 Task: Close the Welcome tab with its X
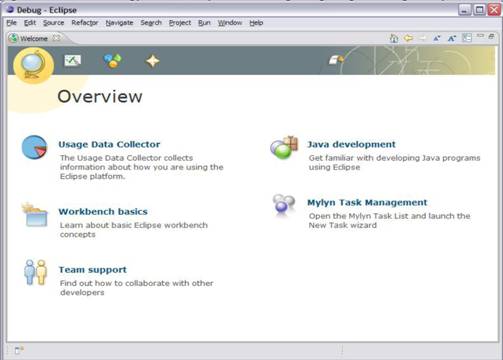[57, 38]
